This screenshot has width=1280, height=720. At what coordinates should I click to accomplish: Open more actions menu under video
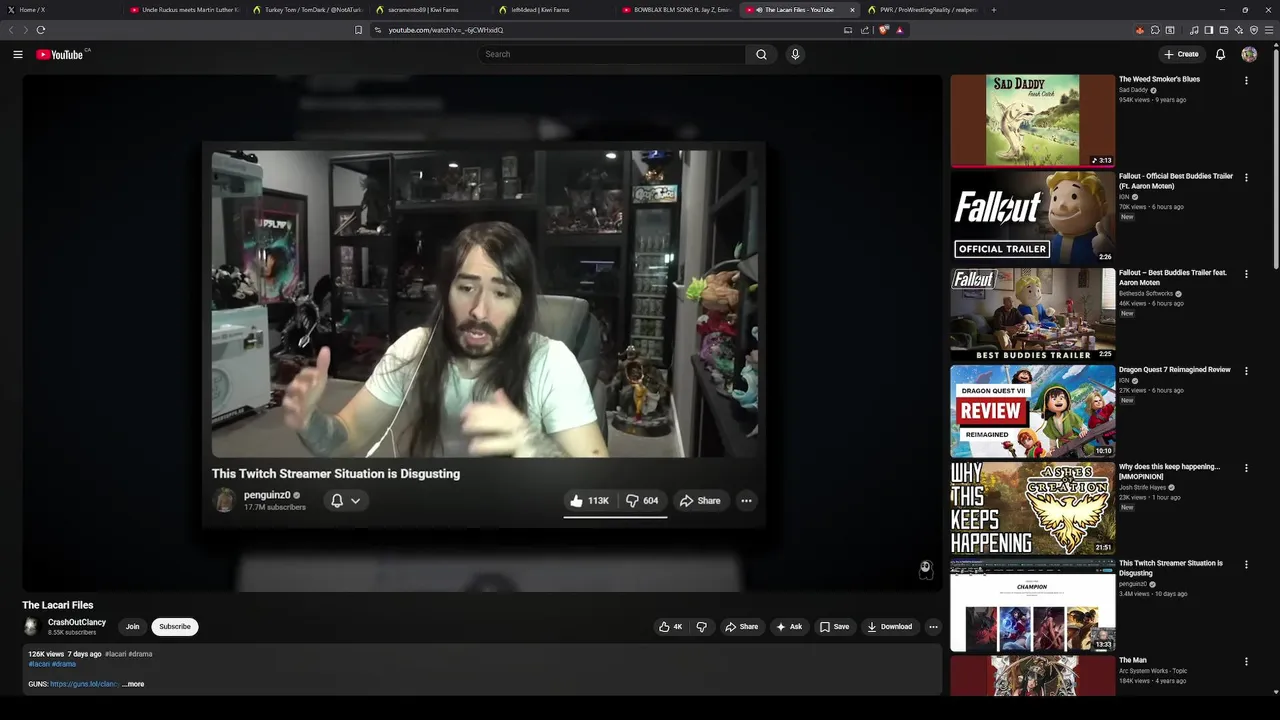click(x=933, y=627)
